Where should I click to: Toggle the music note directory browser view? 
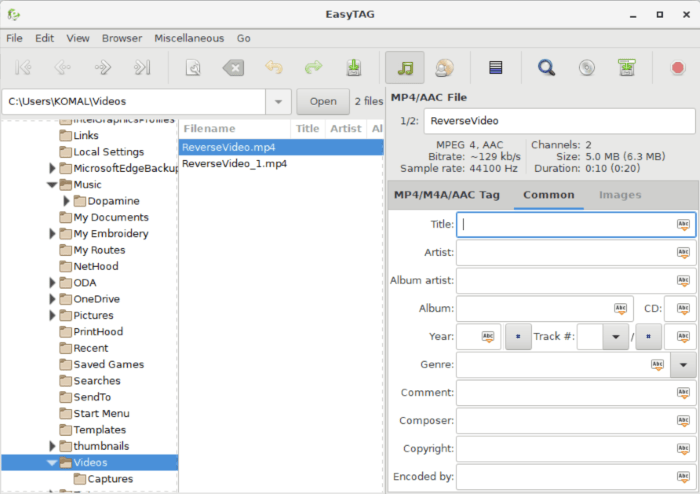(405, 68)
